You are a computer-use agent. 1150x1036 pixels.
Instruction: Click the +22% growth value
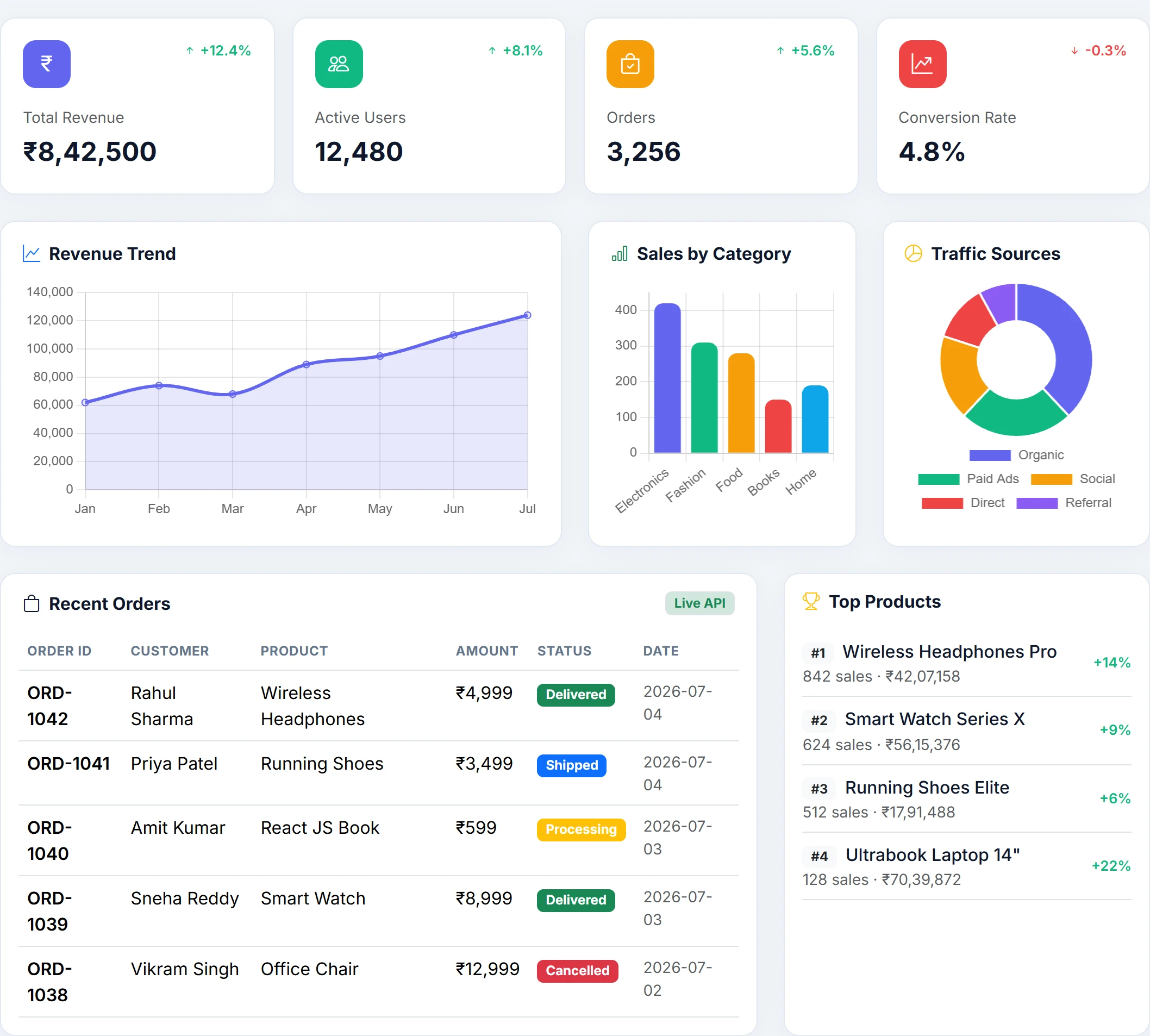click(1111, 866)
